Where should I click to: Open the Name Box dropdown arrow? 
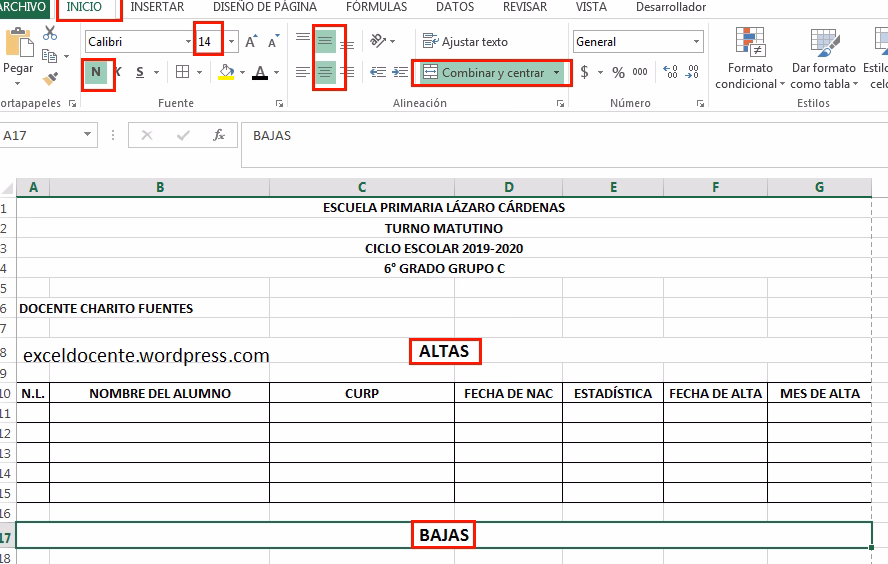pos(88,135)
